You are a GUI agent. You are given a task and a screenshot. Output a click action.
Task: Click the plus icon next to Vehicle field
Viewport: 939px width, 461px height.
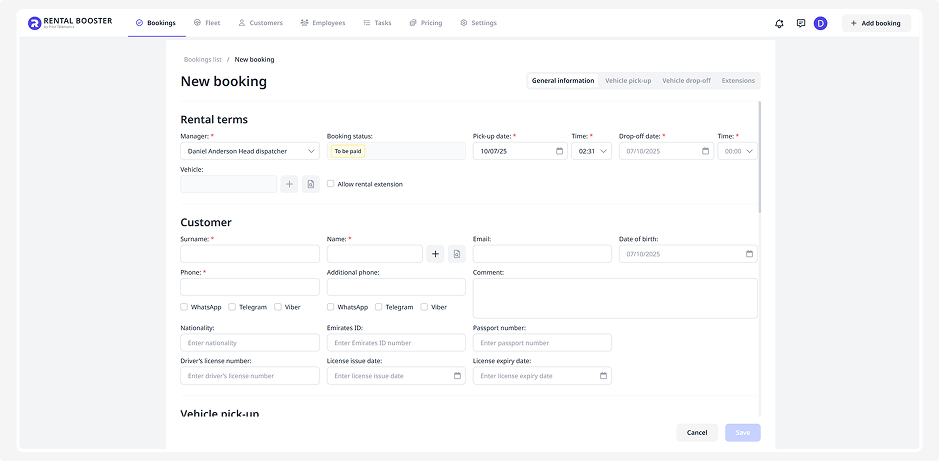pos(289,184)
